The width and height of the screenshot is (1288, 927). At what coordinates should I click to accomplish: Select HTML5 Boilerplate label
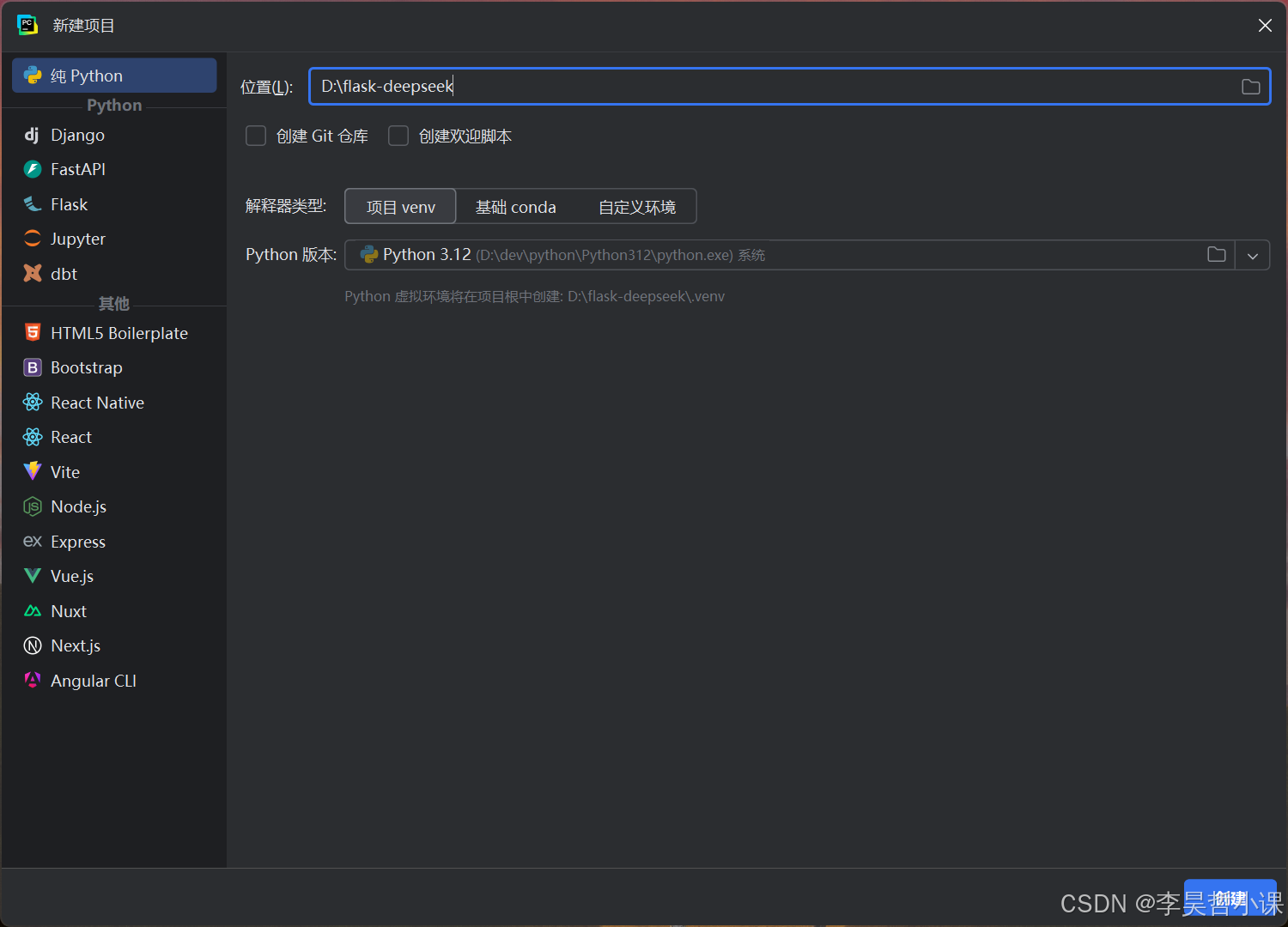coord(119,333)
